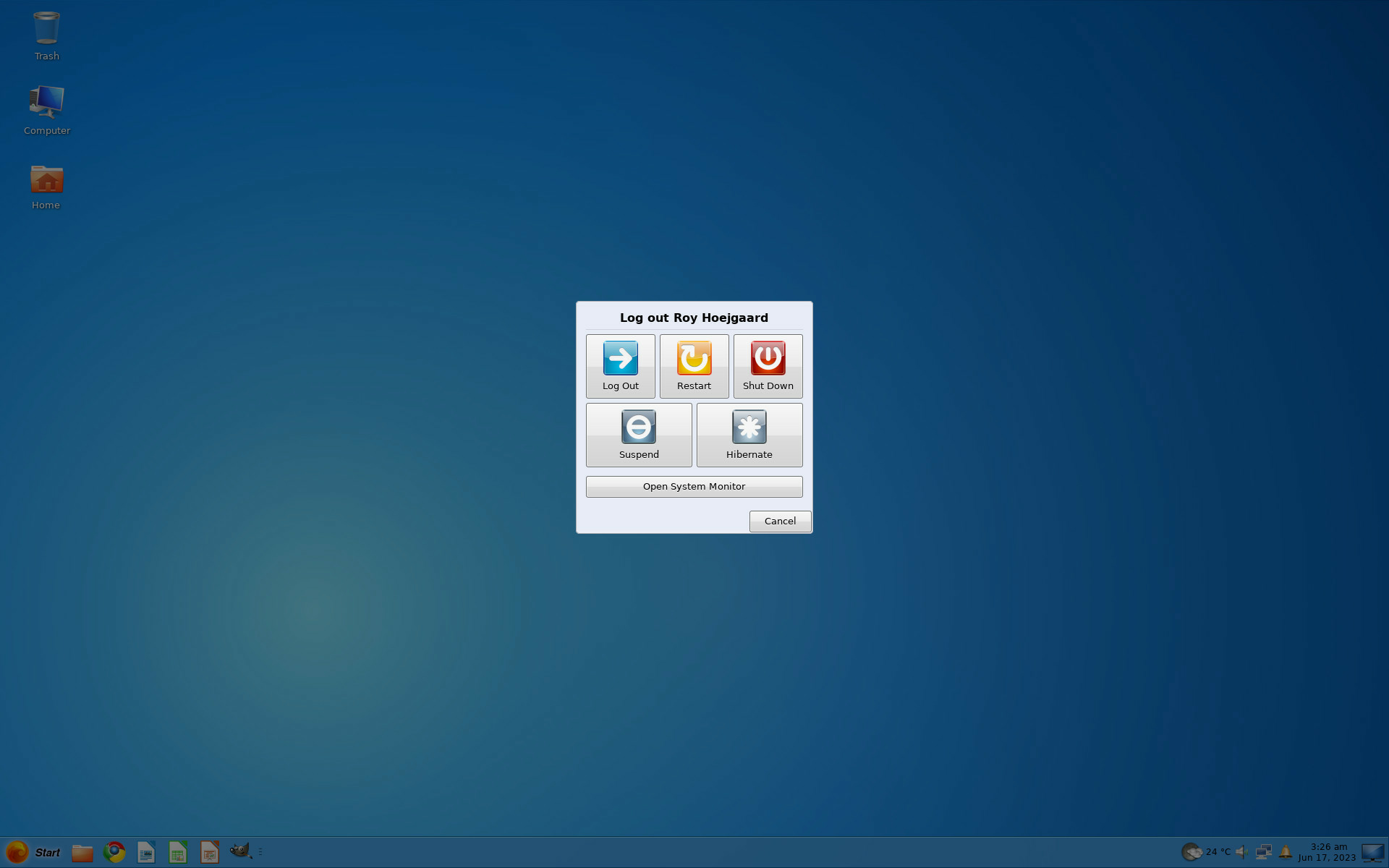1389x868 pixels.
Task: Click the weather applet showing 24 °C
Action: [x=1206, y=852]
